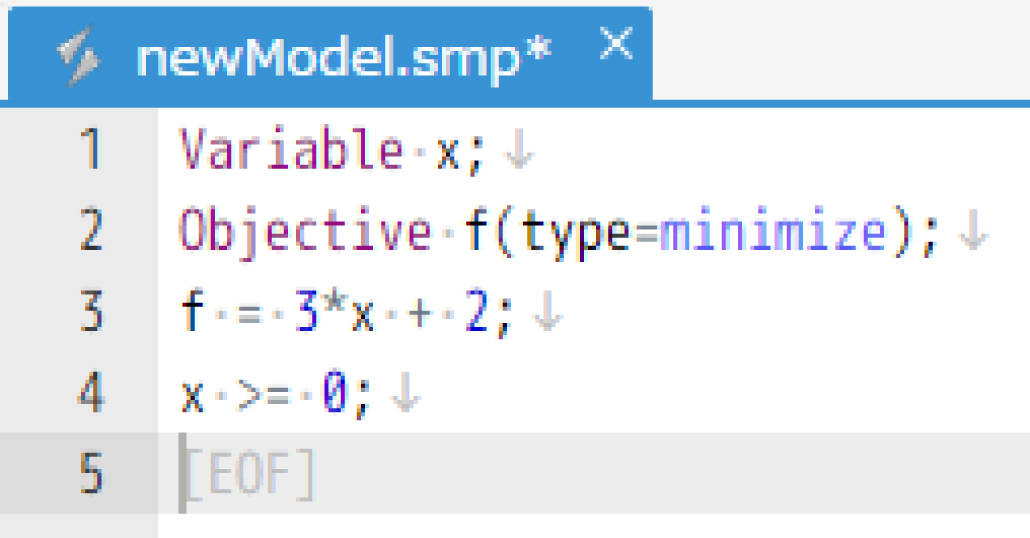Place cursor on the Variable keyword

click(291, 149)
